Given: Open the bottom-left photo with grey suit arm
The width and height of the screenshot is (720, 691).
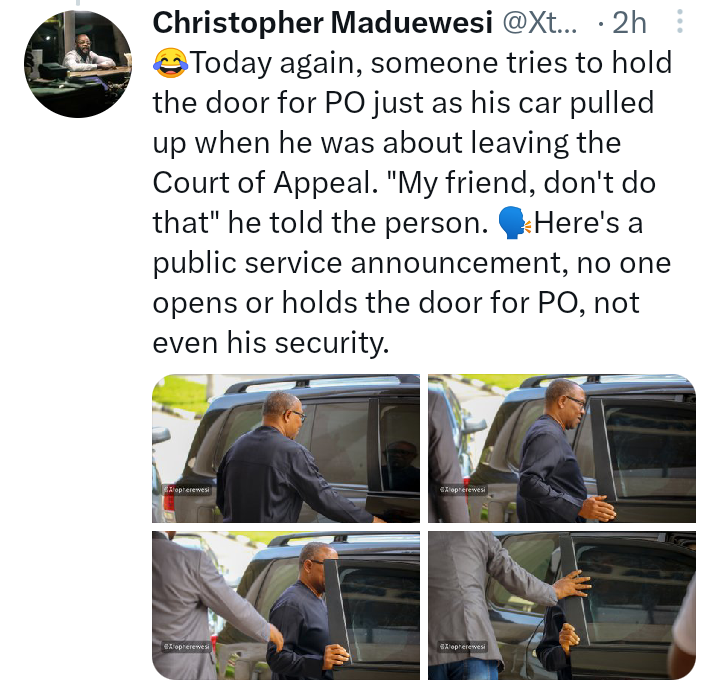Looking at the screenshot, I should 286,605.
